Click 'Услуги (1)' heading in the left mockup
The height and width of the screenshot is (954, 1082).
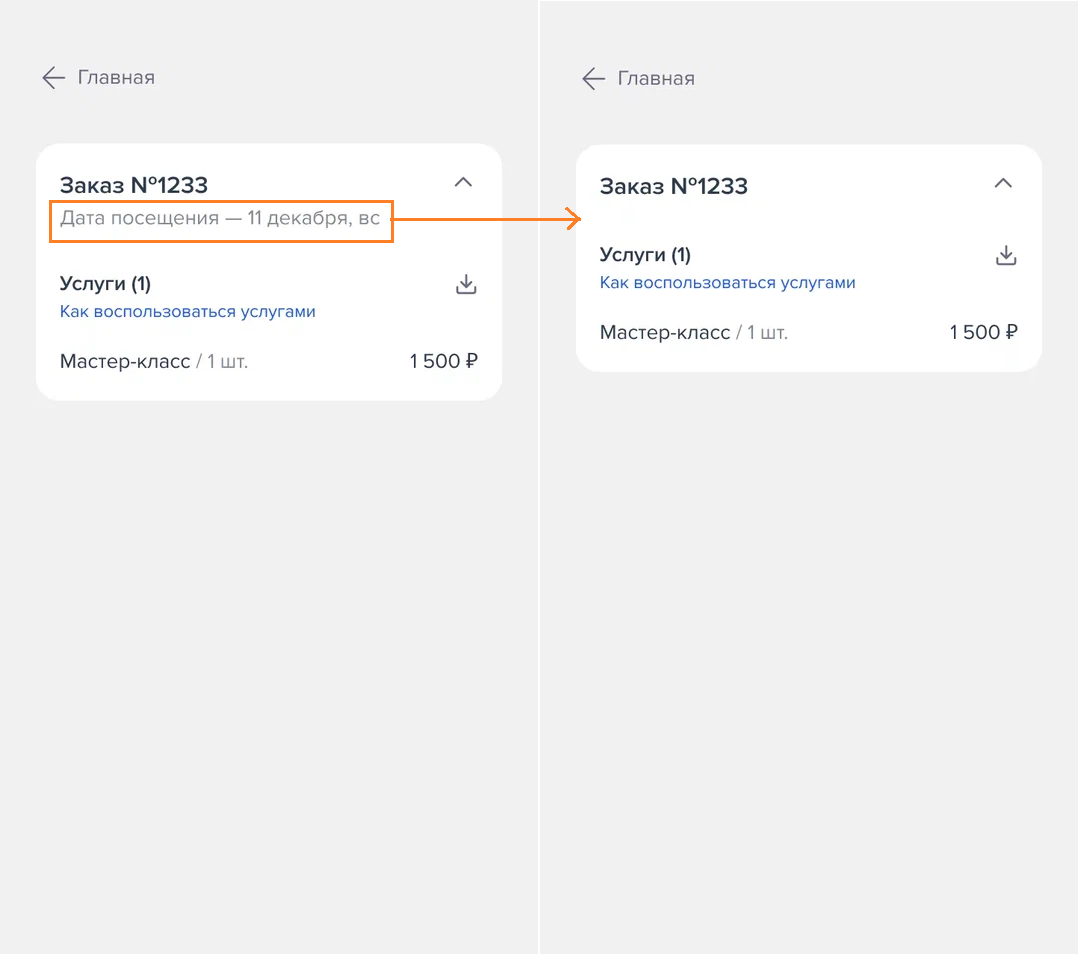(x=106, y=284)
